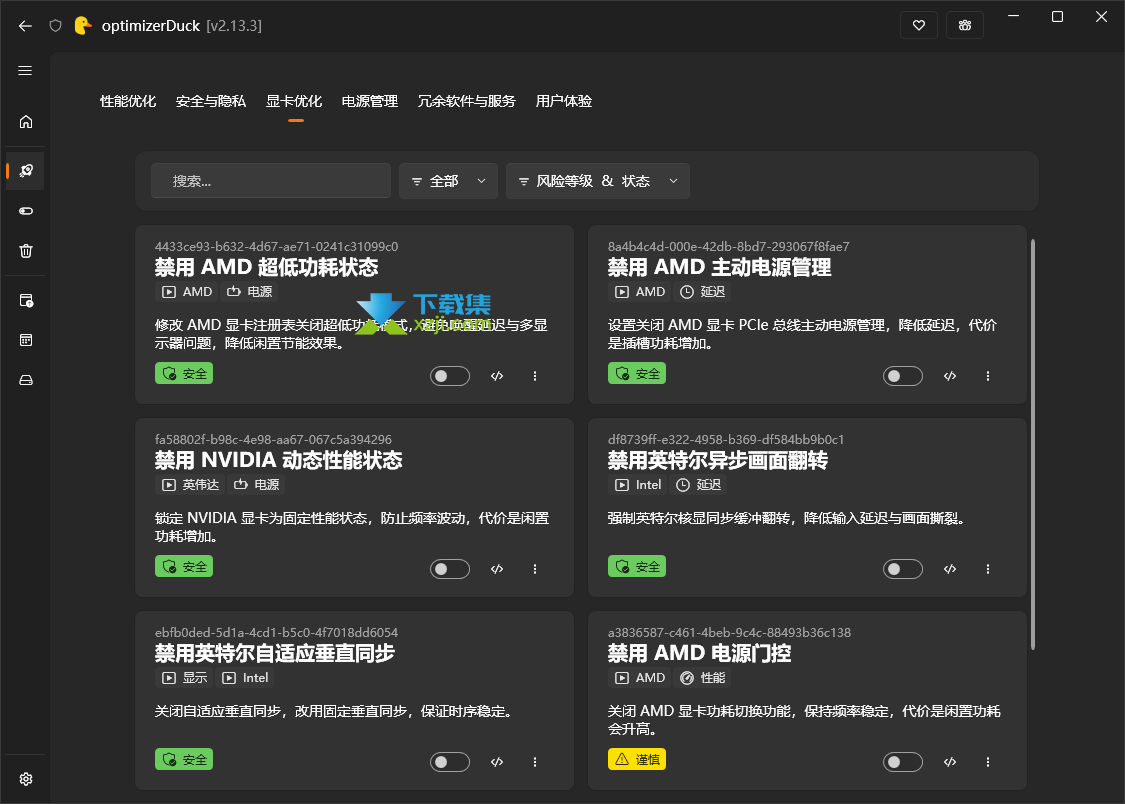Go back with the arrow icon
The image size is (1125, 804).
pos(25,26)
